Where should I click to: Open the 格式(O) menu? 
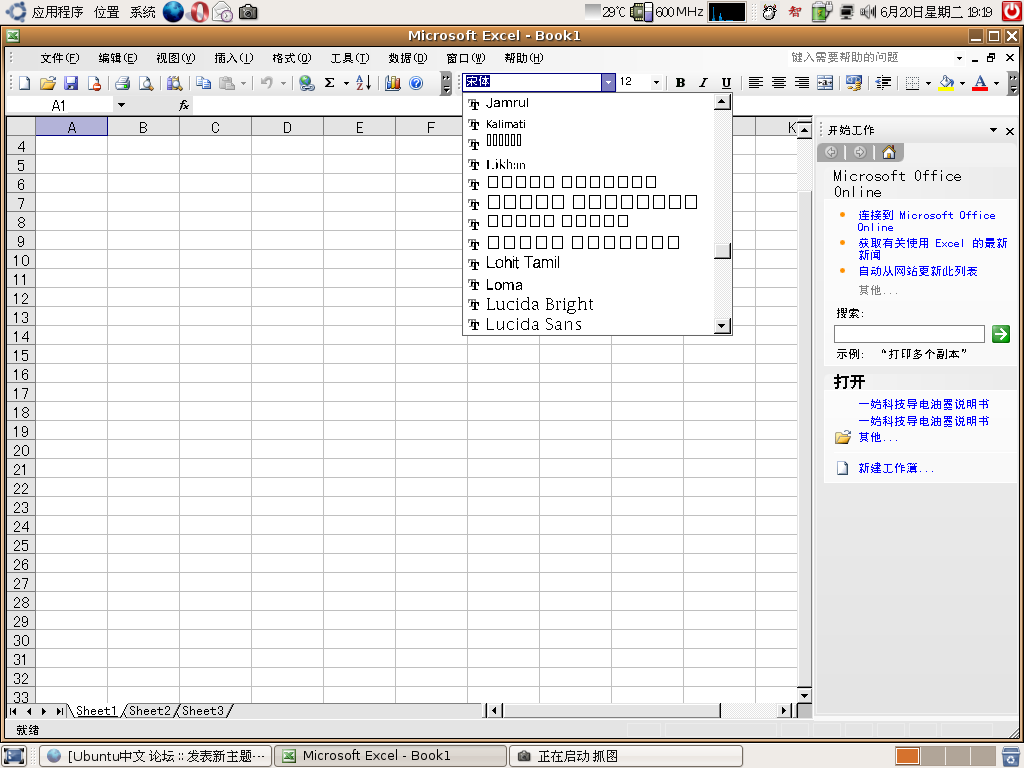click(292, 58)
